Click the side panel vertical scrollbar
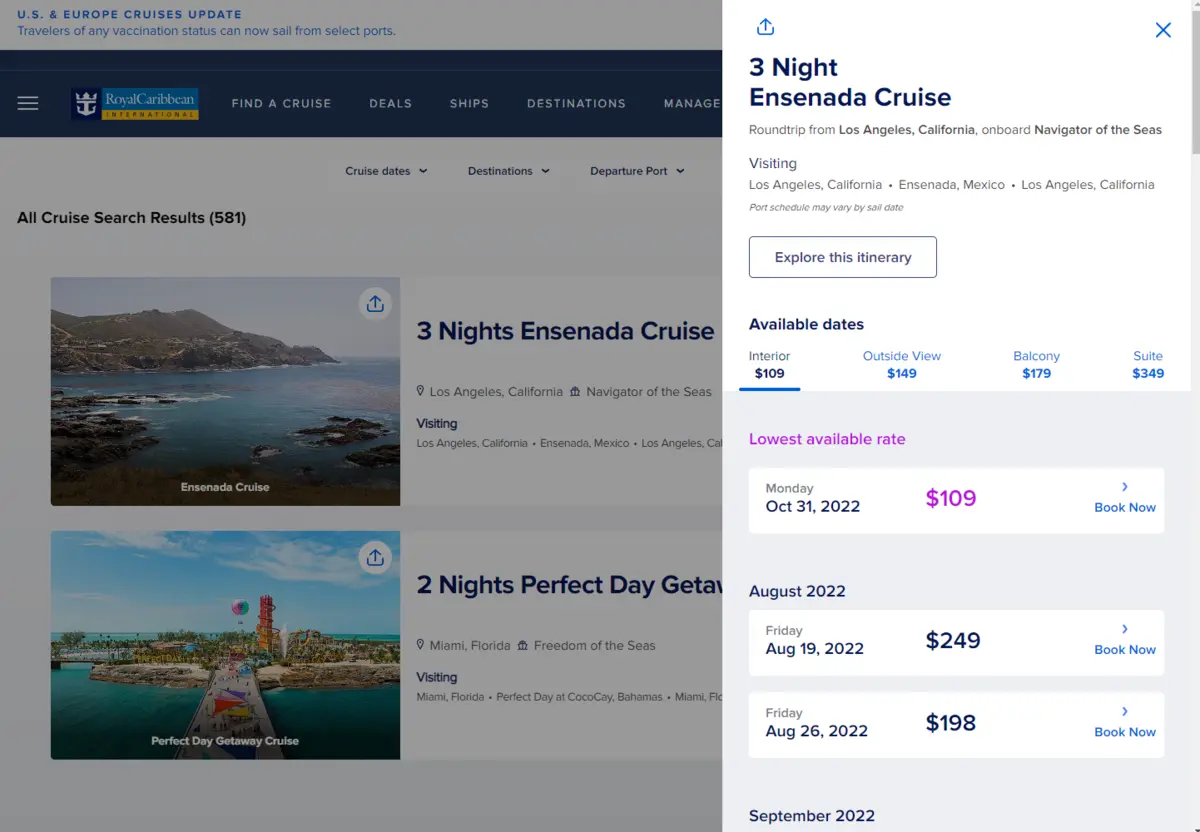 [1195, 80]
